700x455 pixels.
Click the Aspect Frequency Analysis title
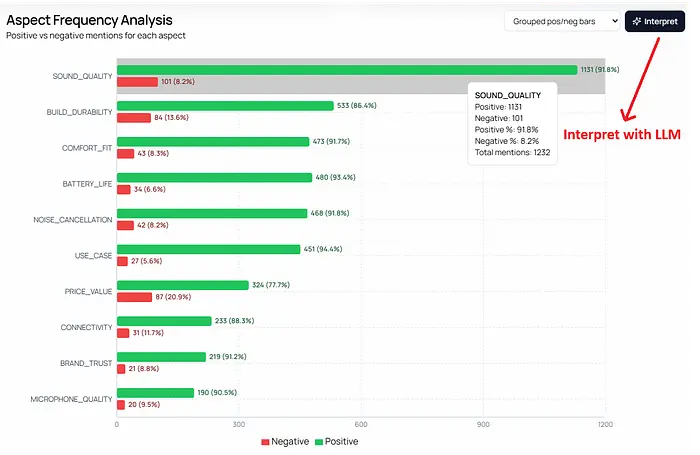coord(89,20)
